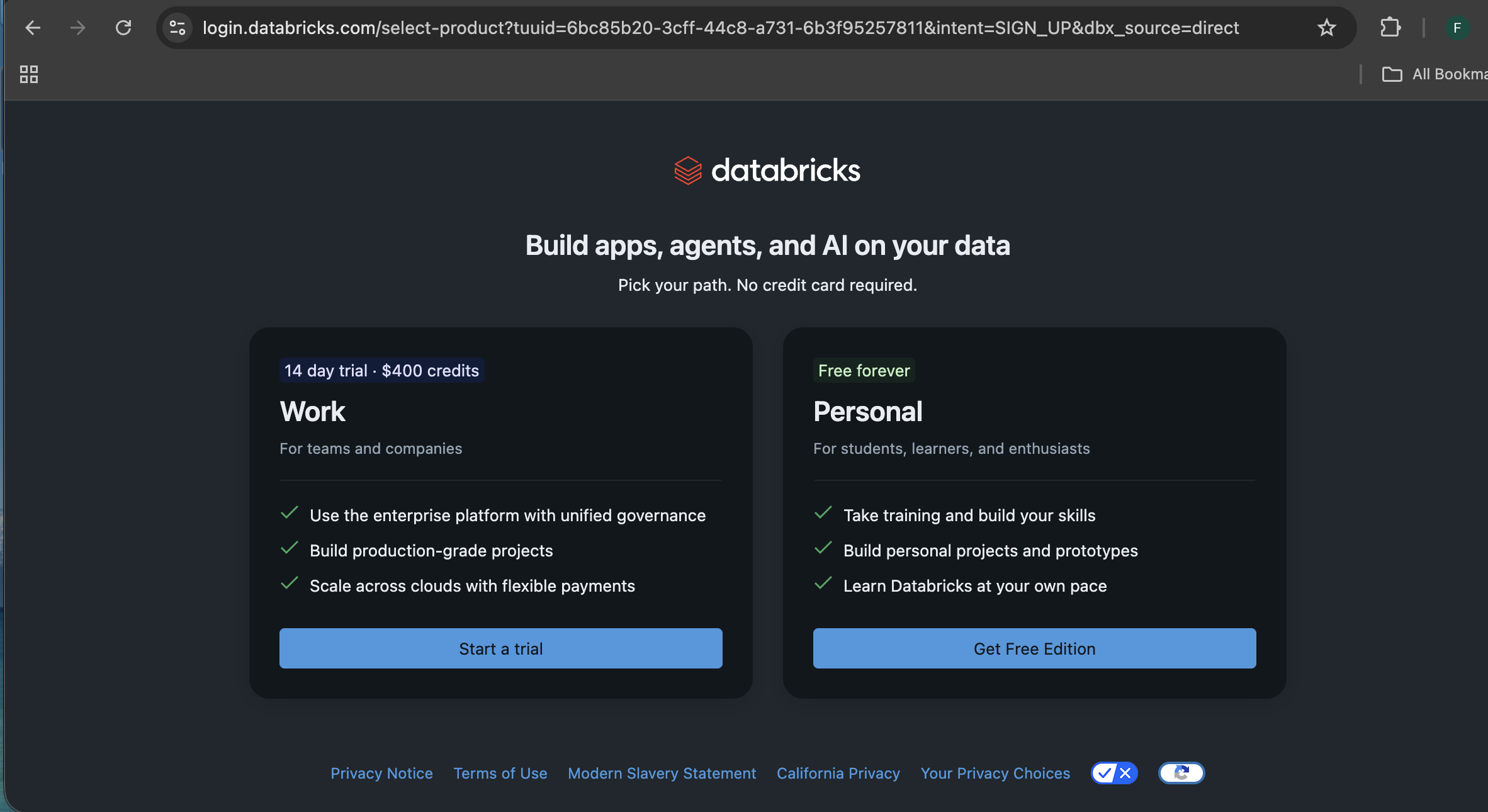Open Your Privacy Choices link

point(995,773)
